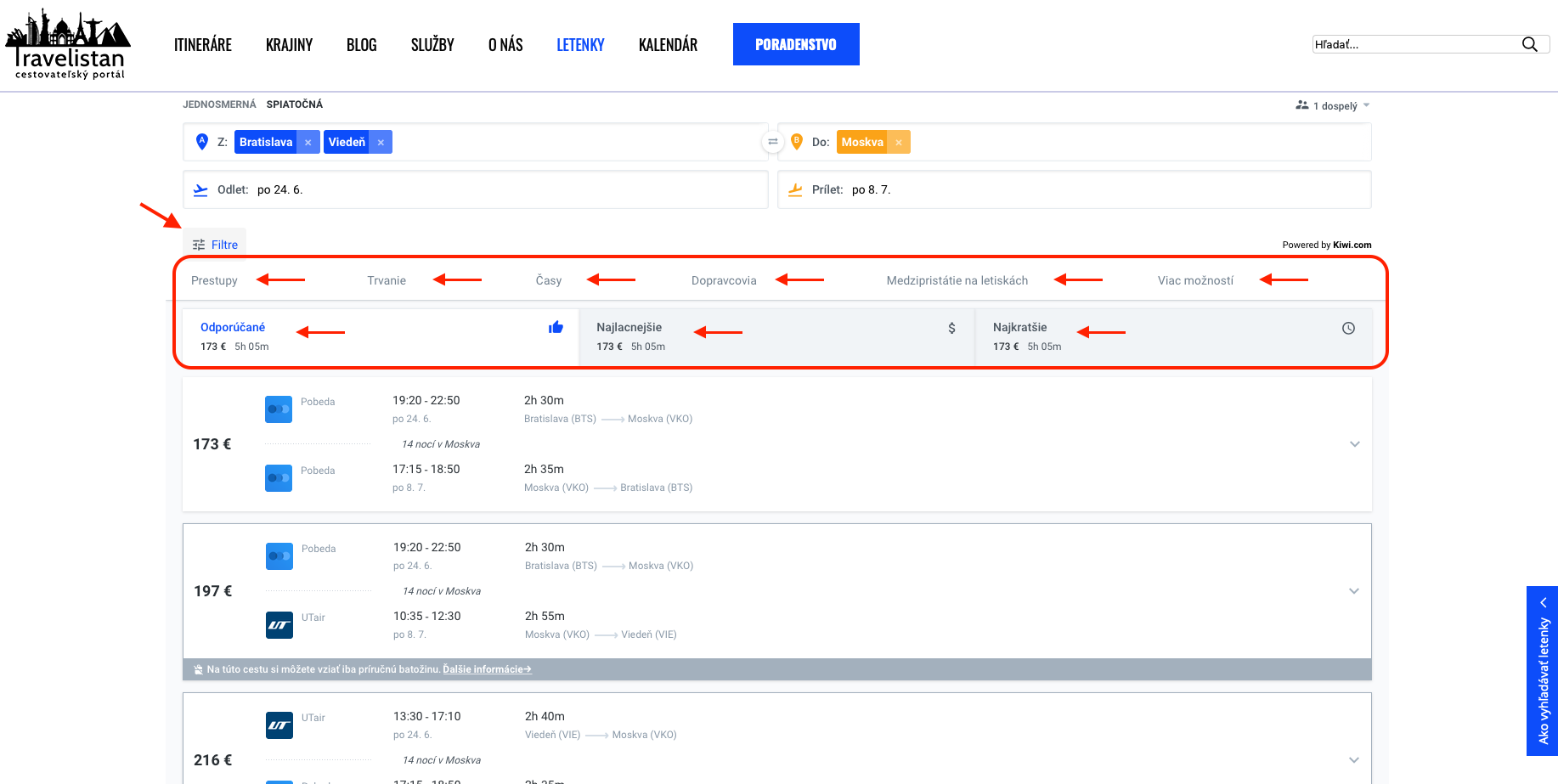Expand the 173 € flight result

(1355, 444)
